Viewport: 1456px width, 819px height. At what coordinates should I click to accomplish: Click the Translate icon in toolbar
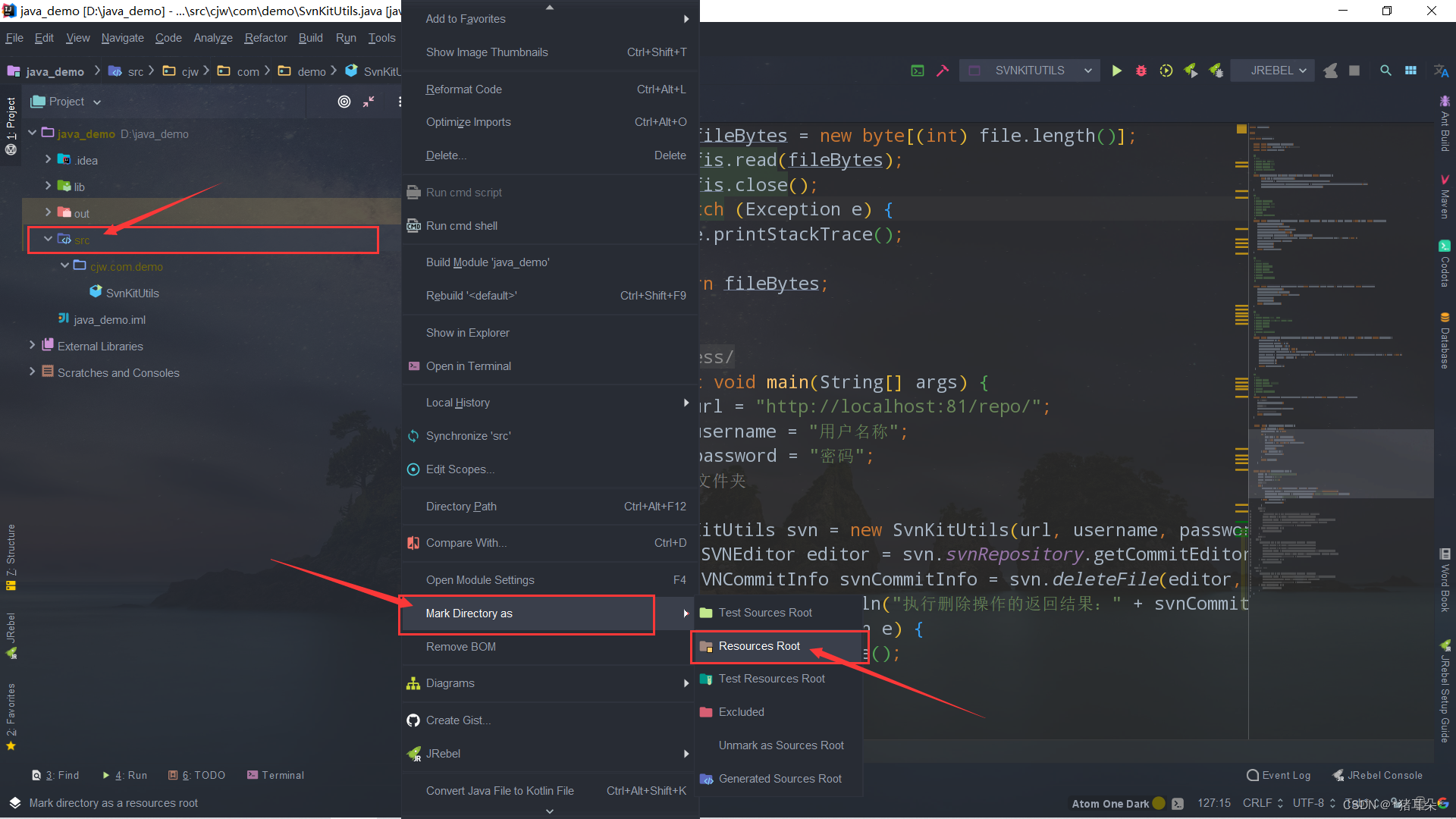(1441, 71)
